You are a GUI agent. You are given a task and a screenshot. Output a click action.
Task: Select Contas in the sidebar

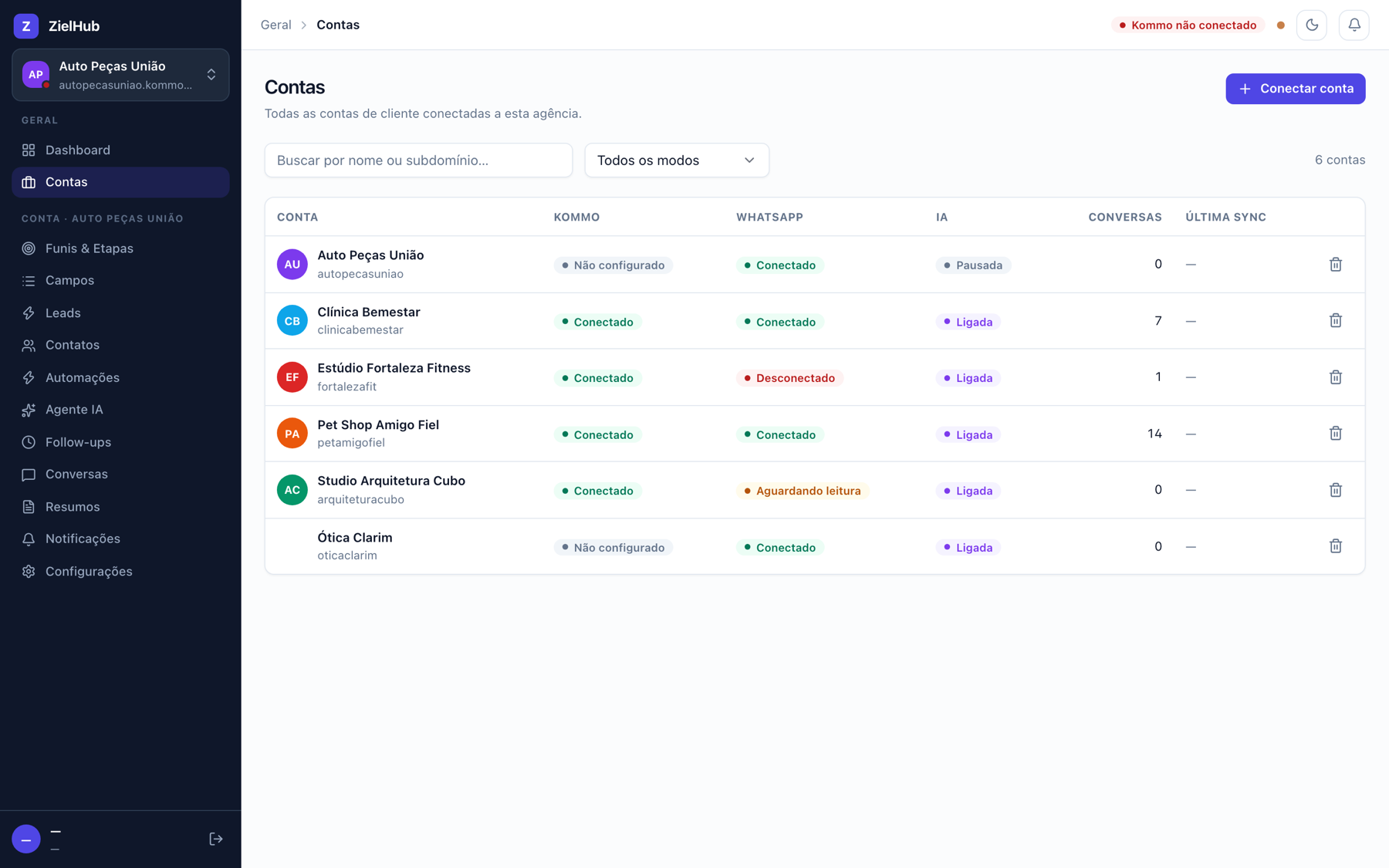120,182
